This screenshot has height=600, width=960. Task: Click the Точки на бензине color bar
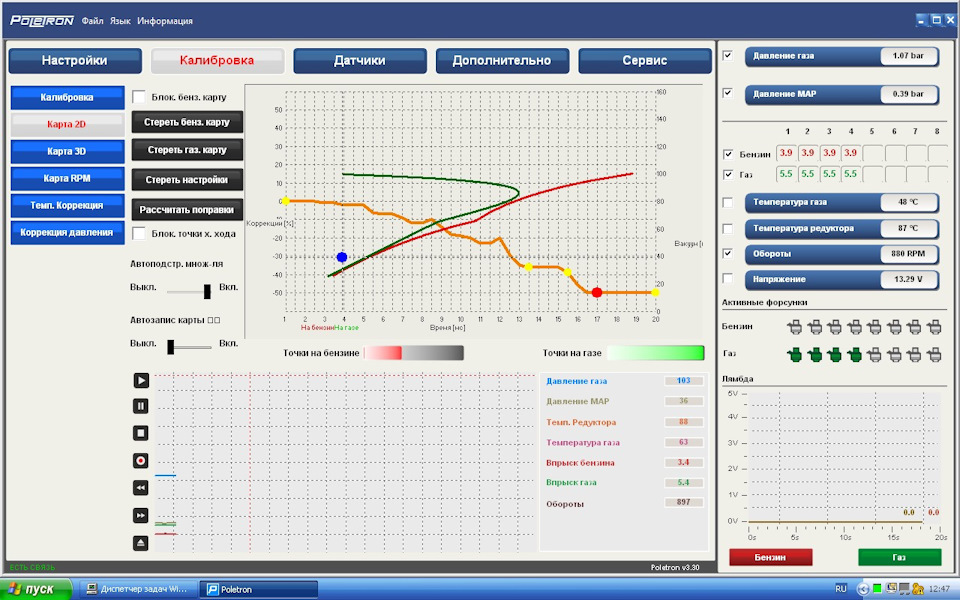tap(413, 353)
